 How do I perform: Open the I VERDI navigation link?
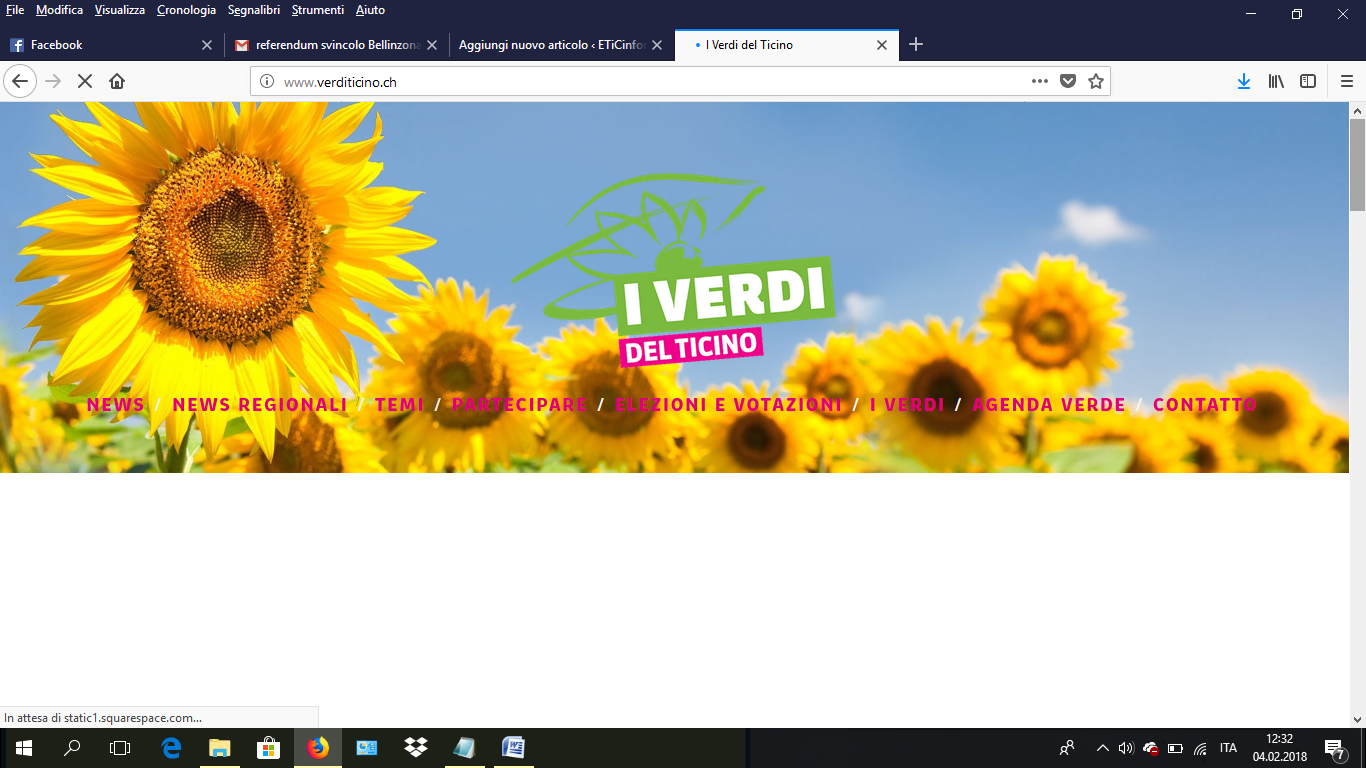pyautogui.click(x=907, y=405)
